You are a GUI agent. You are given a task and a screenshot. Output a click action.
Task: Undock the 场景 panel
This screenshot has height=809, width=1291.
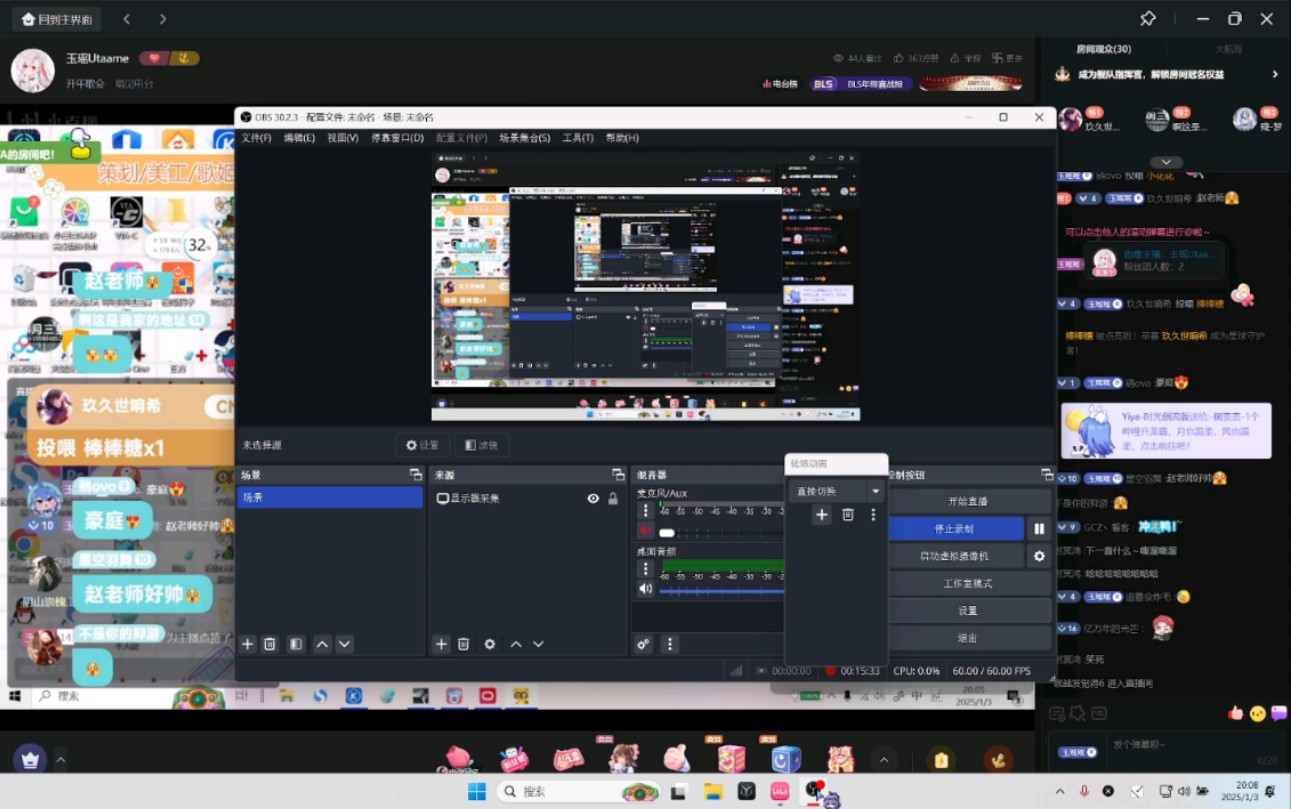coord(415,475)
